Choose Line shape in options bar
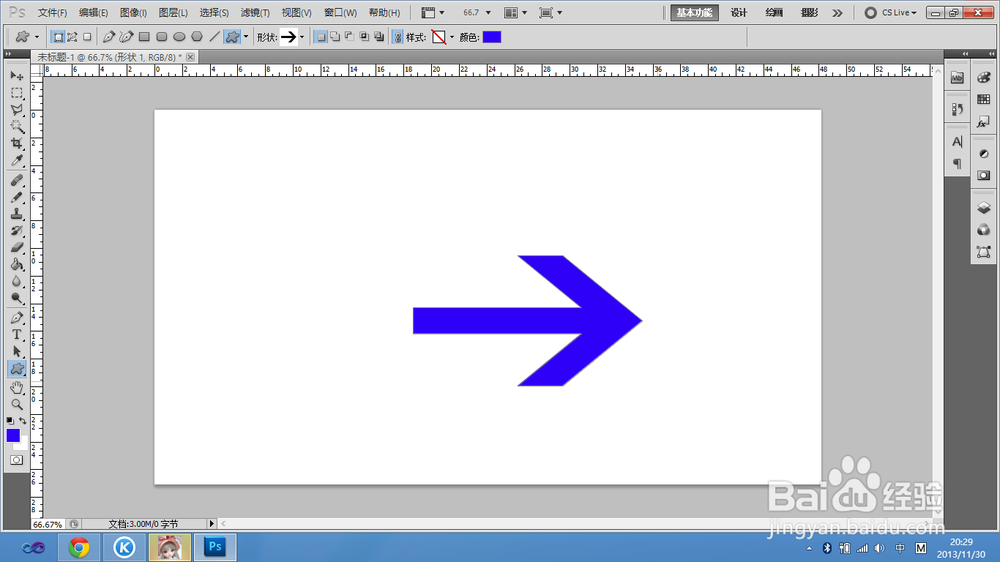This screenshot has width=1000, height=562. tap(215, 37)
